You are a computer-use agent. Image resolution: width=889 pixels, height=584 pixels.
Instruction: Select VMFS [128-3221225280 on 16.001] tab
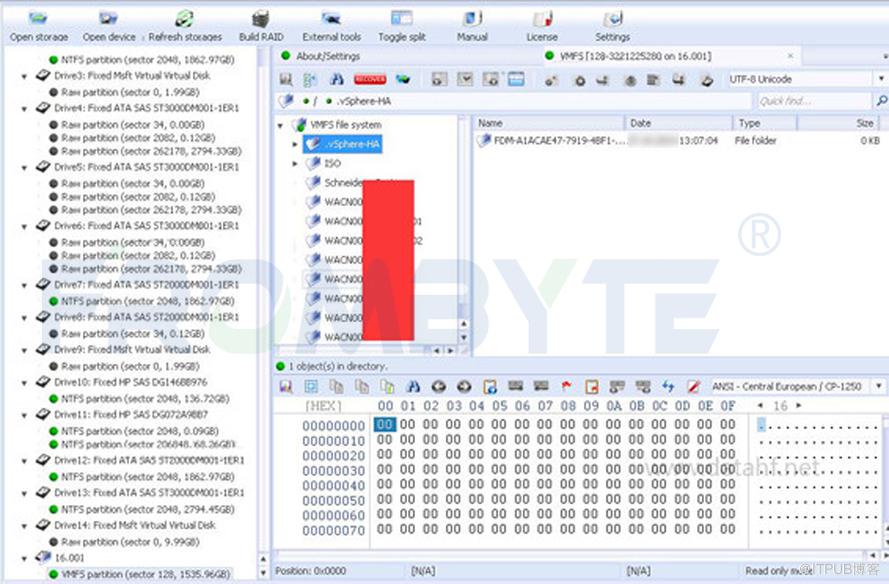pyautogui.click(x=635, y=56)
